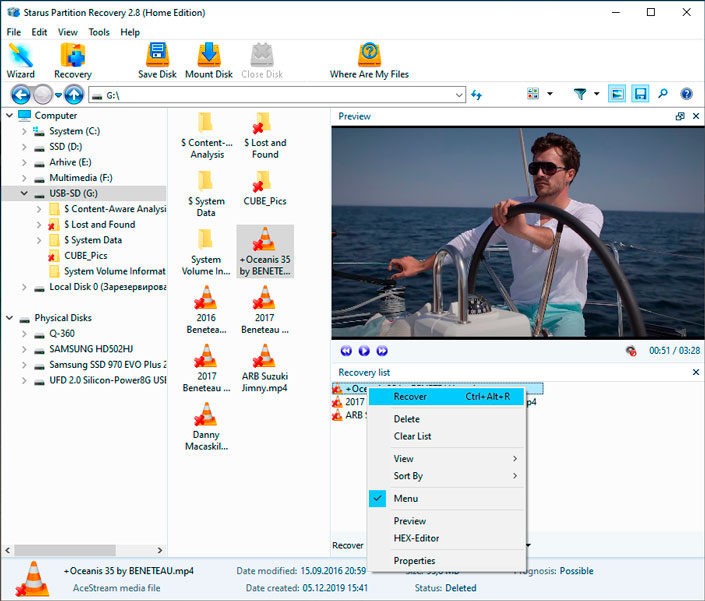Toggle the recovery list panel button
Image resolution: width=705 pixels, height=601 pixels.
pyautogui.click(x=640, y=94)
